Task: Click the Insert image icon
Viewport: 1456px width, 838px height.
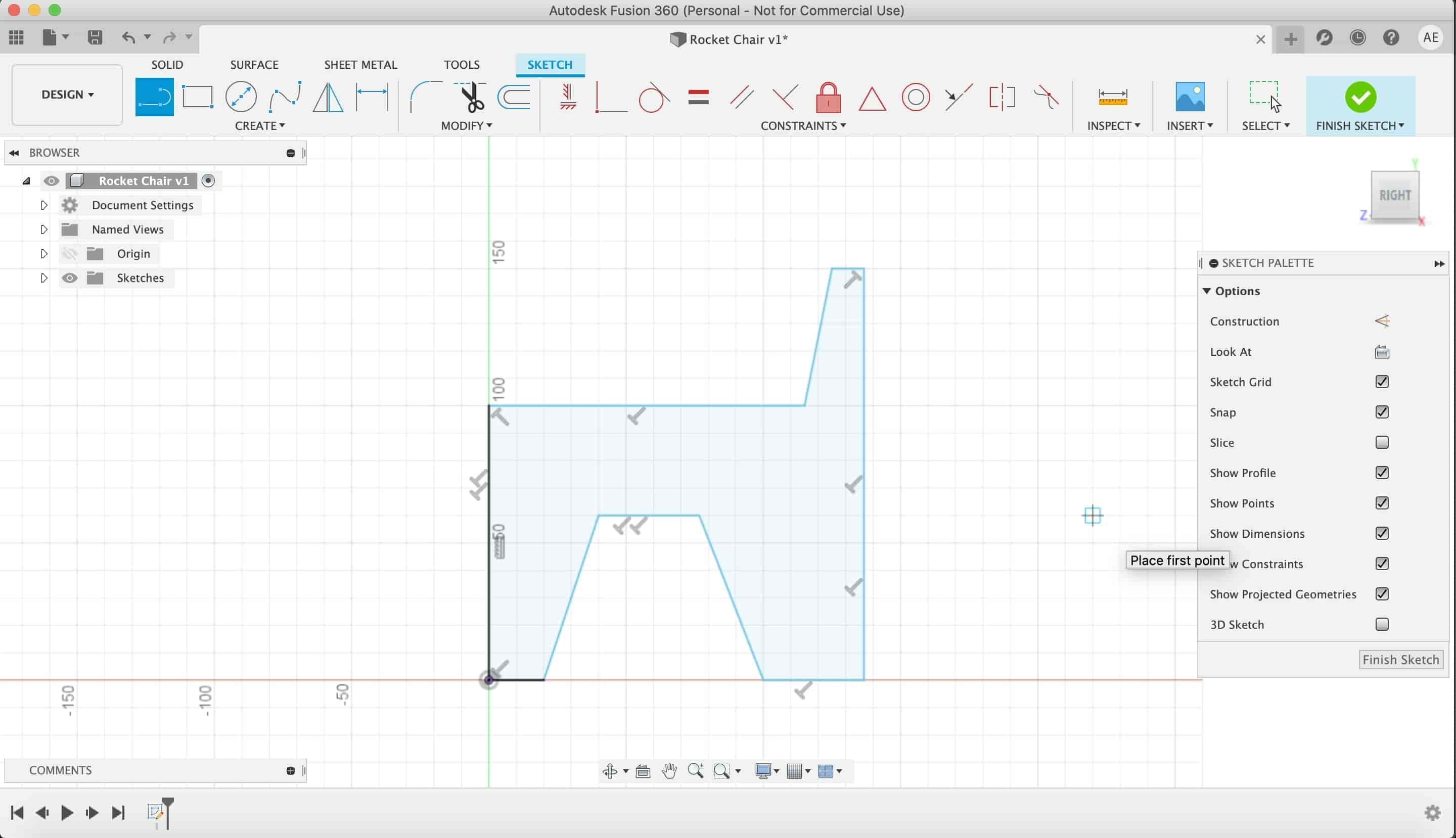Action: click(x=1190, y=97)
